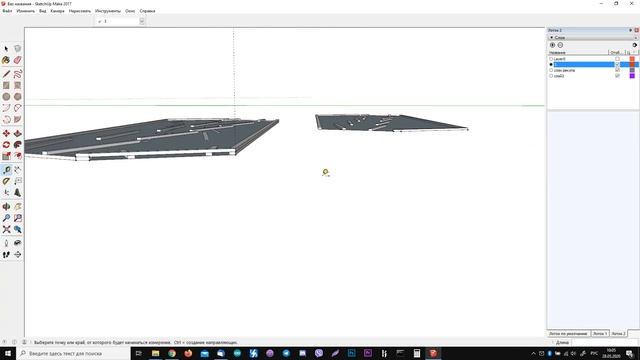Activate the Orbit camera tool
The height and width of the screenshot is (360, 640).
(6, 207)
